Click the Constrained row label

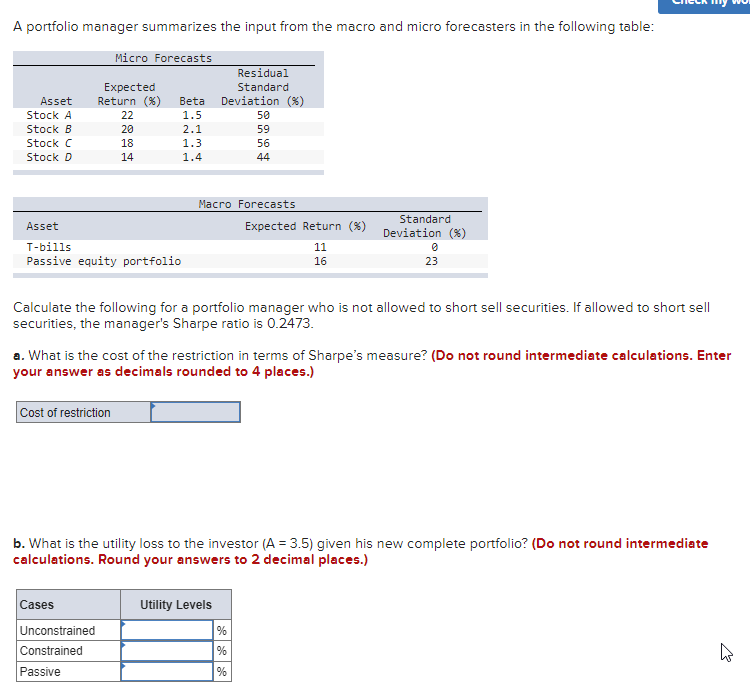68,651
